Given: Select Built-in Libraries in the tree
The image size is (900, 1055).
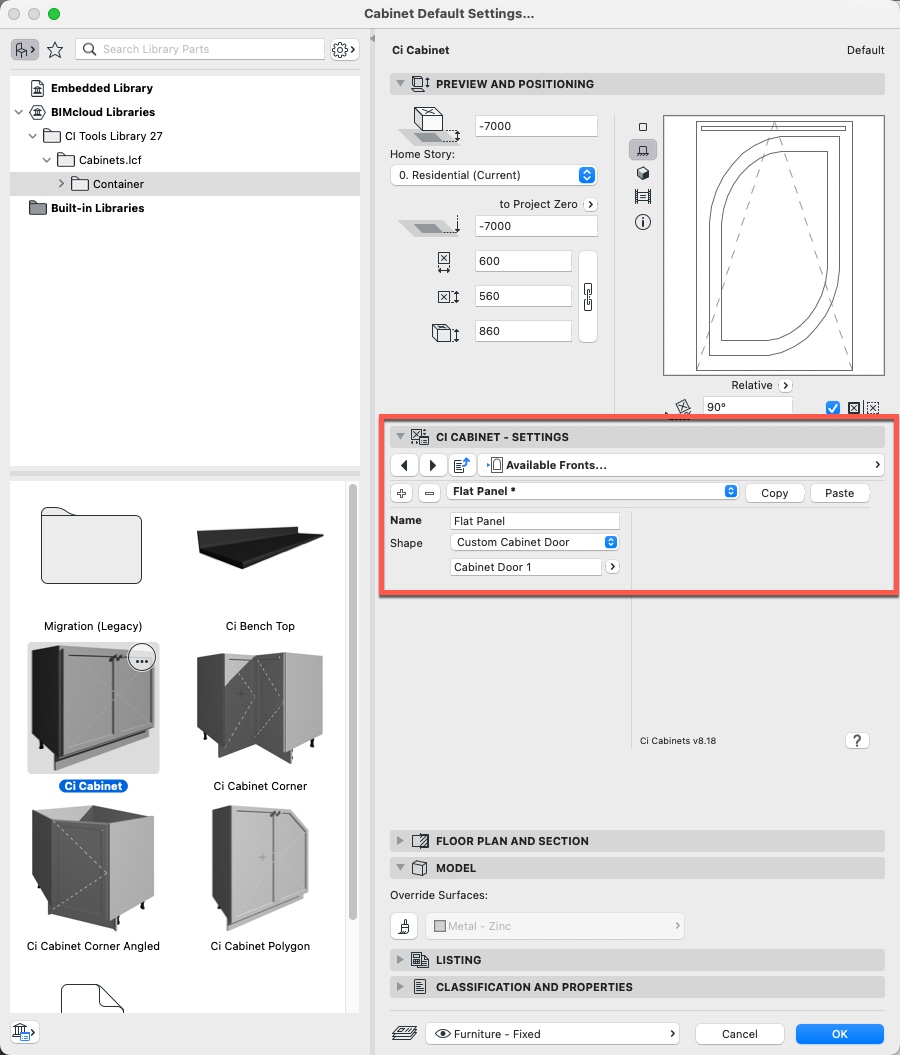Looking at the screenshot, I should point(98,208).
